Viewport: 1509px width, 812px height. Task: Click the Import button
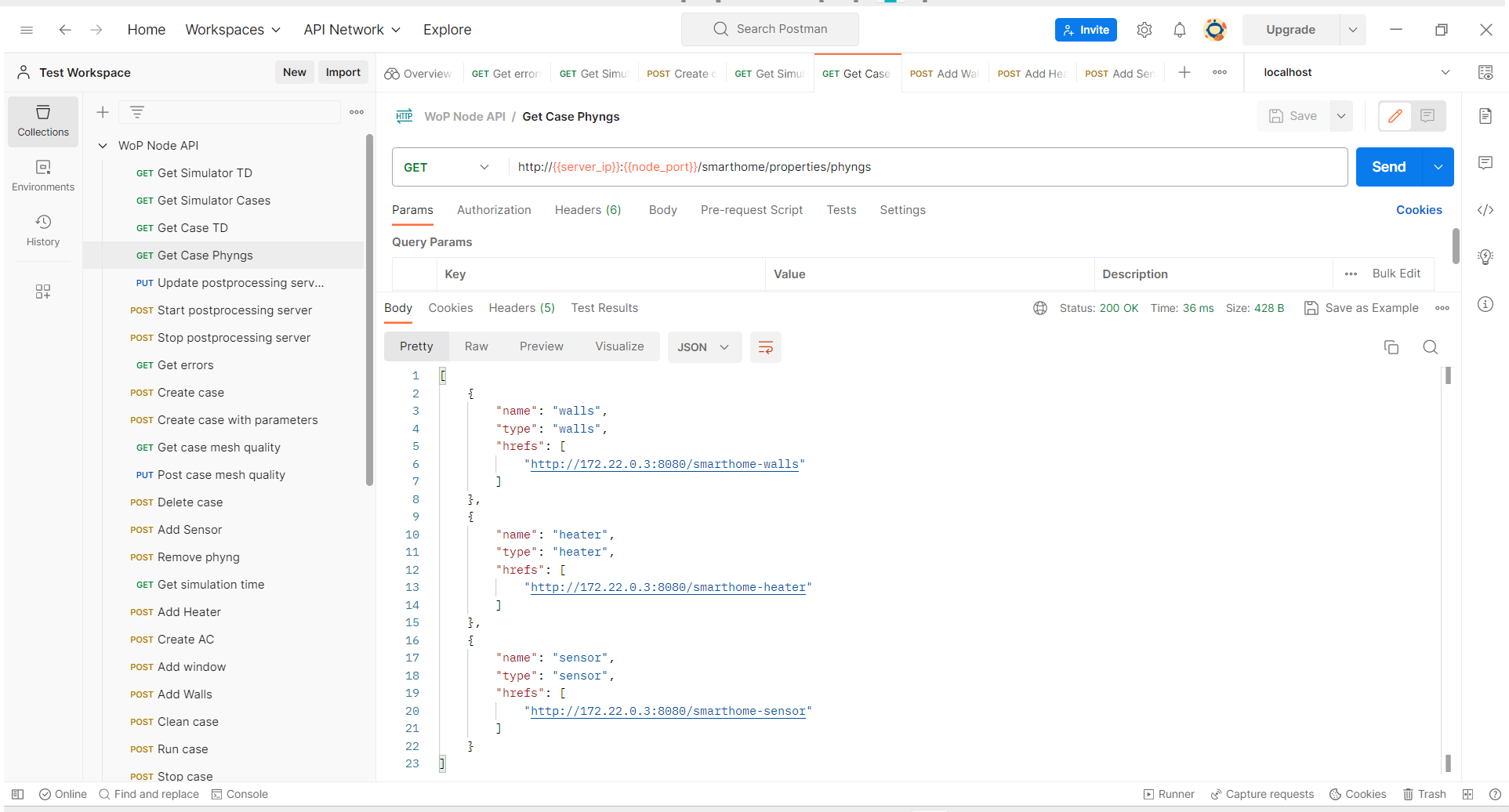(343, 72)
